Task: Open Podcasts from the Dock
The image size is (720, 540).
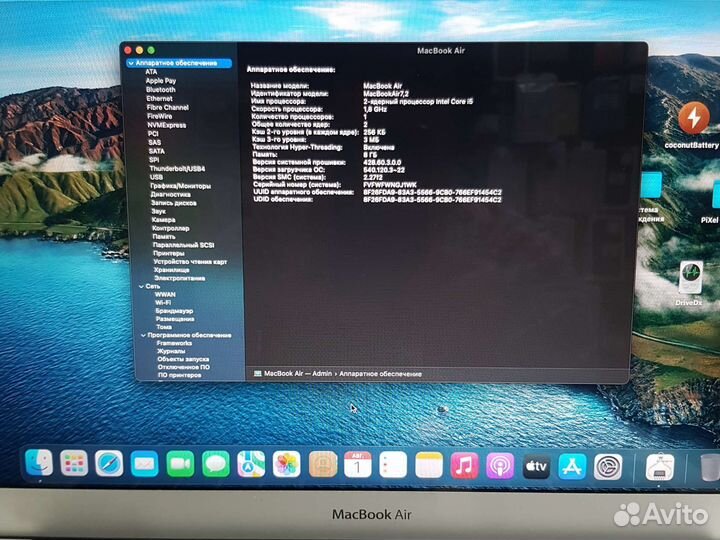Action: (500, 466)
